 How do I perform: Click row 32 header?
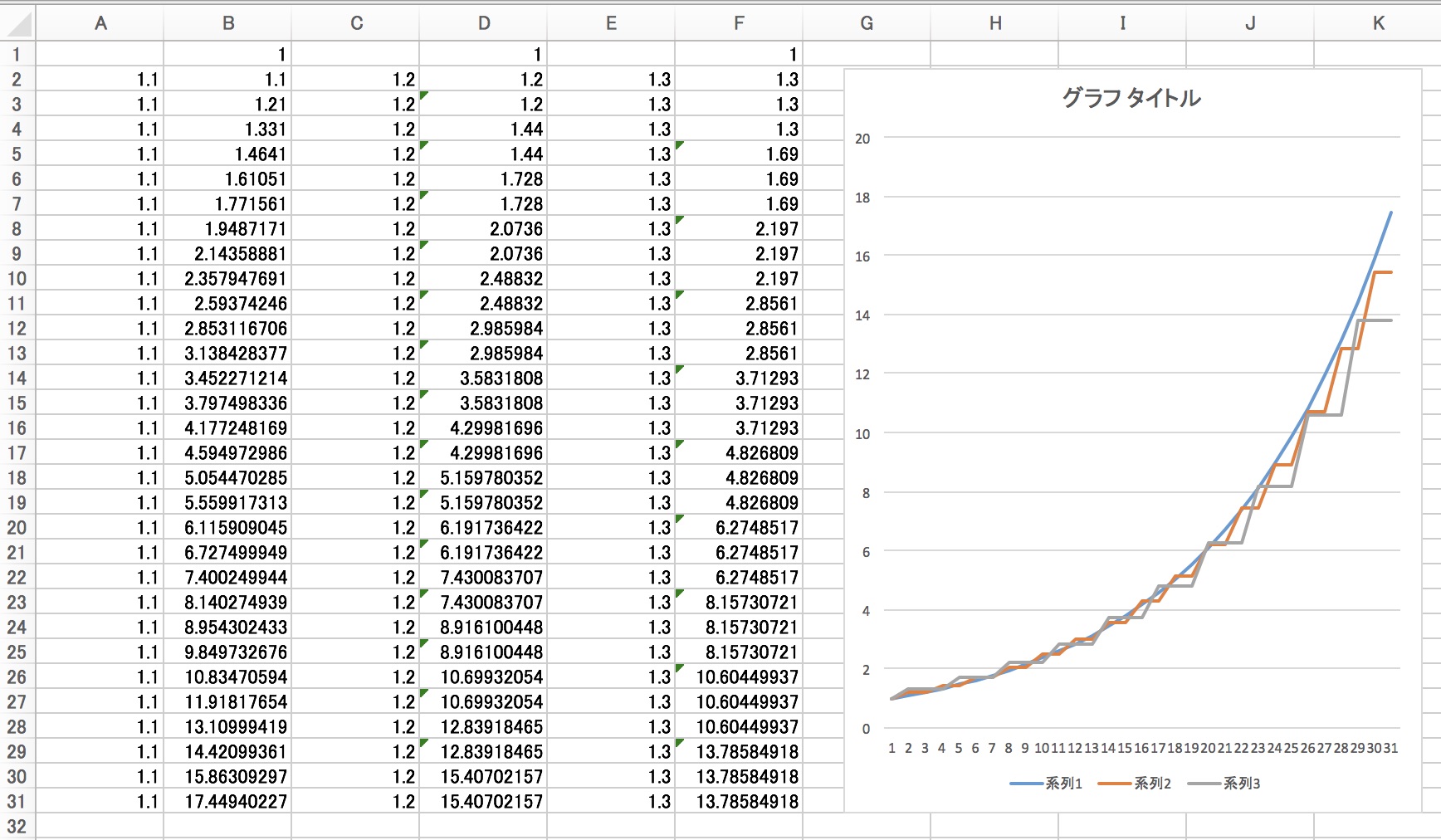pos(17,827)
